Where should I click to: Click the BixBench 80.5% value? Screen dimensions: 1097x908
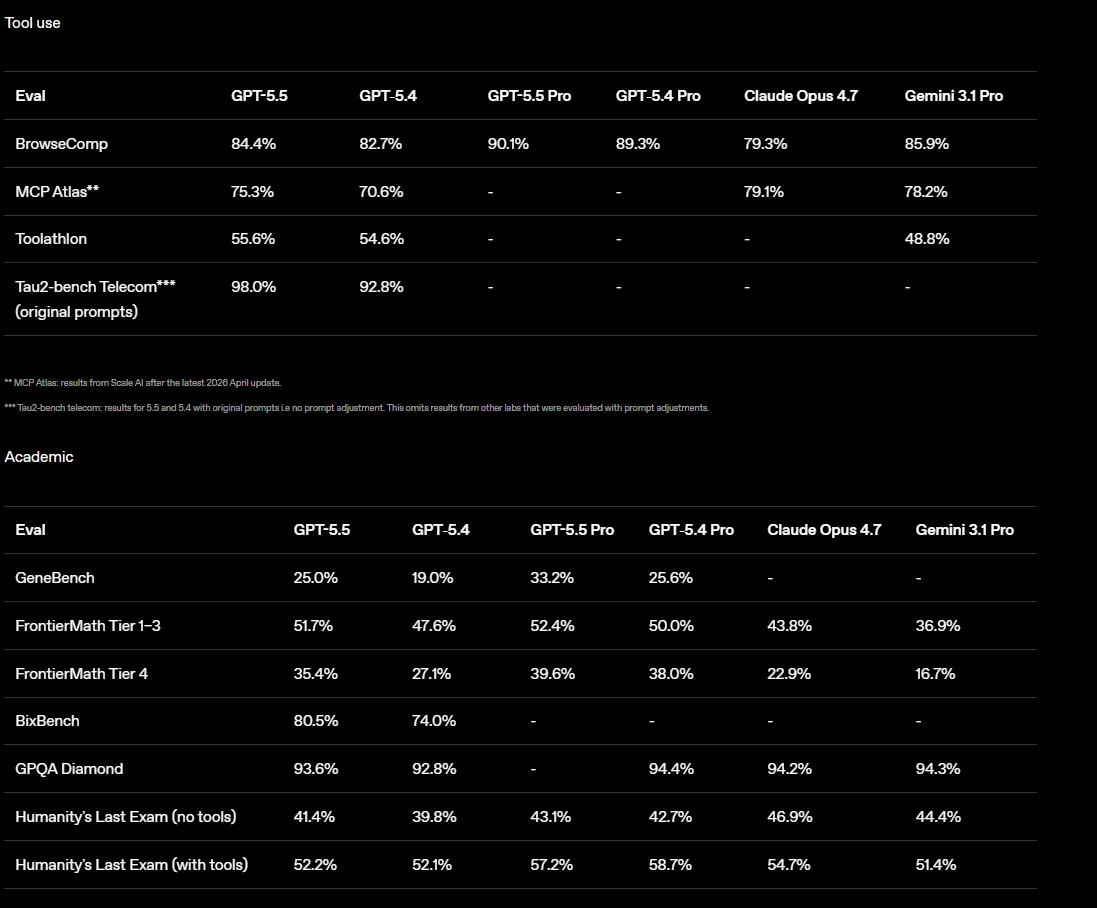pos(316,721)
